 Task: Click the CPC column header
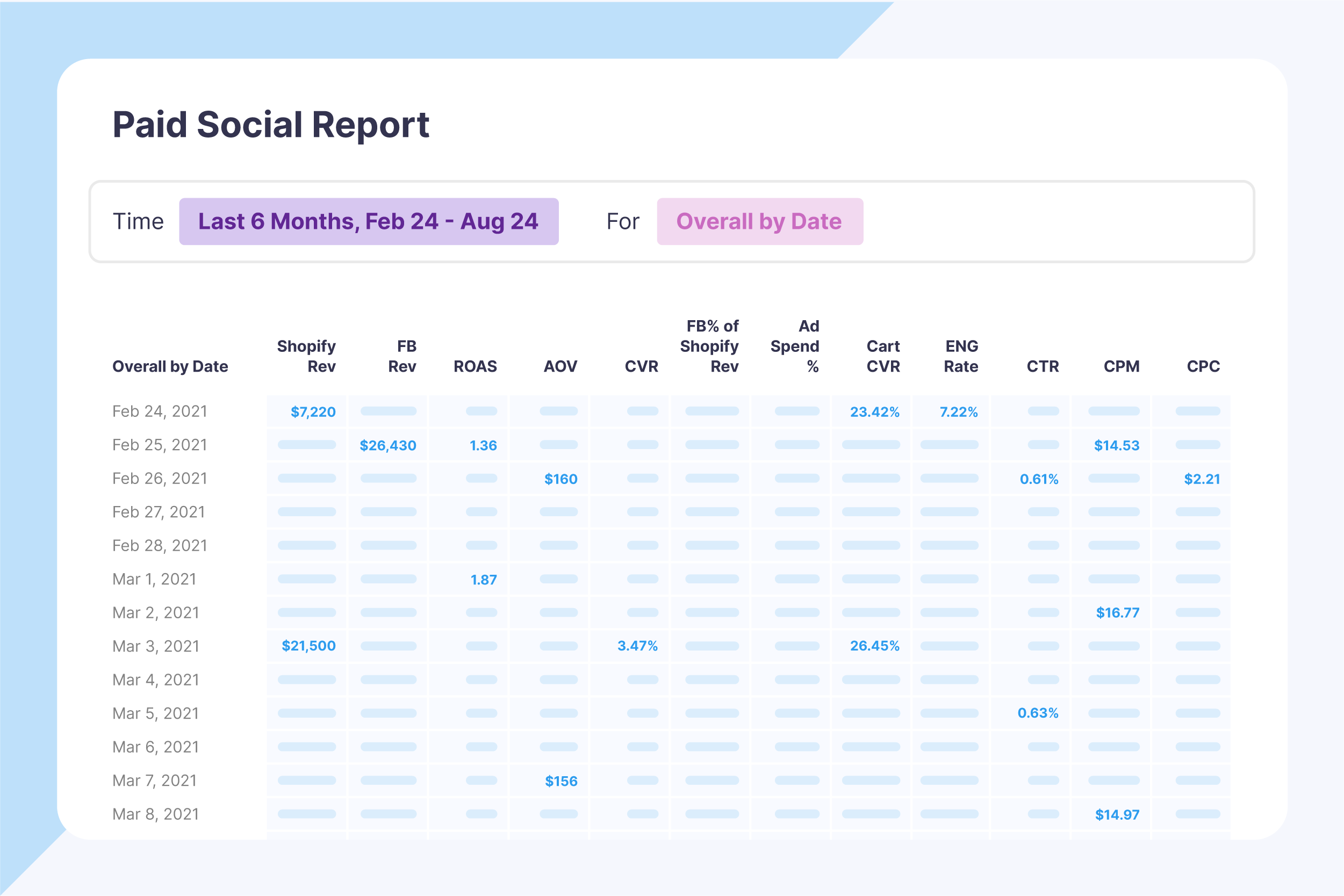tap(1203, 366)
